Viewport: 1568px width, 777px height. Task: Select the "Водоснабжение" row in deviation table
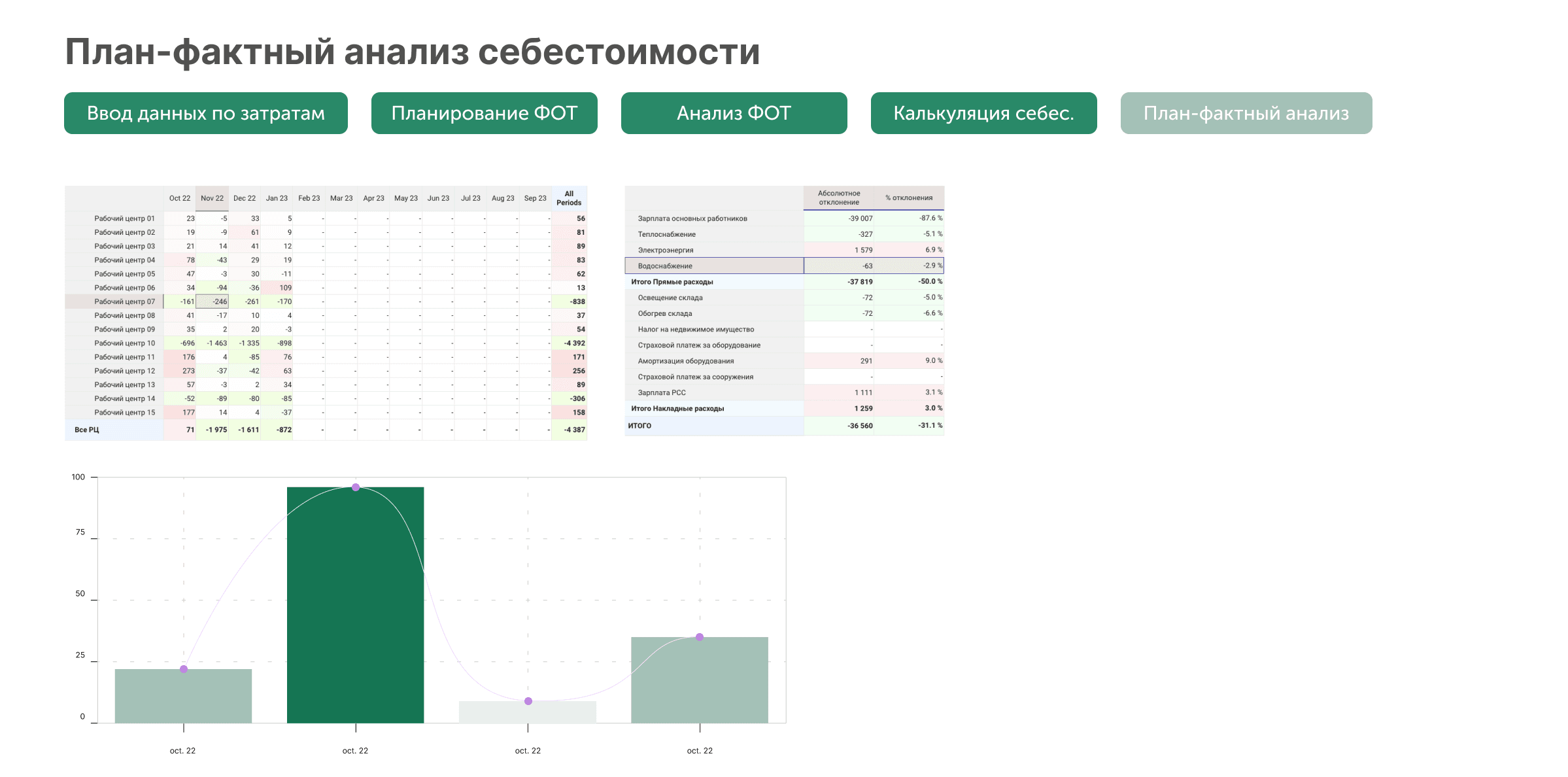coord(665,266)
